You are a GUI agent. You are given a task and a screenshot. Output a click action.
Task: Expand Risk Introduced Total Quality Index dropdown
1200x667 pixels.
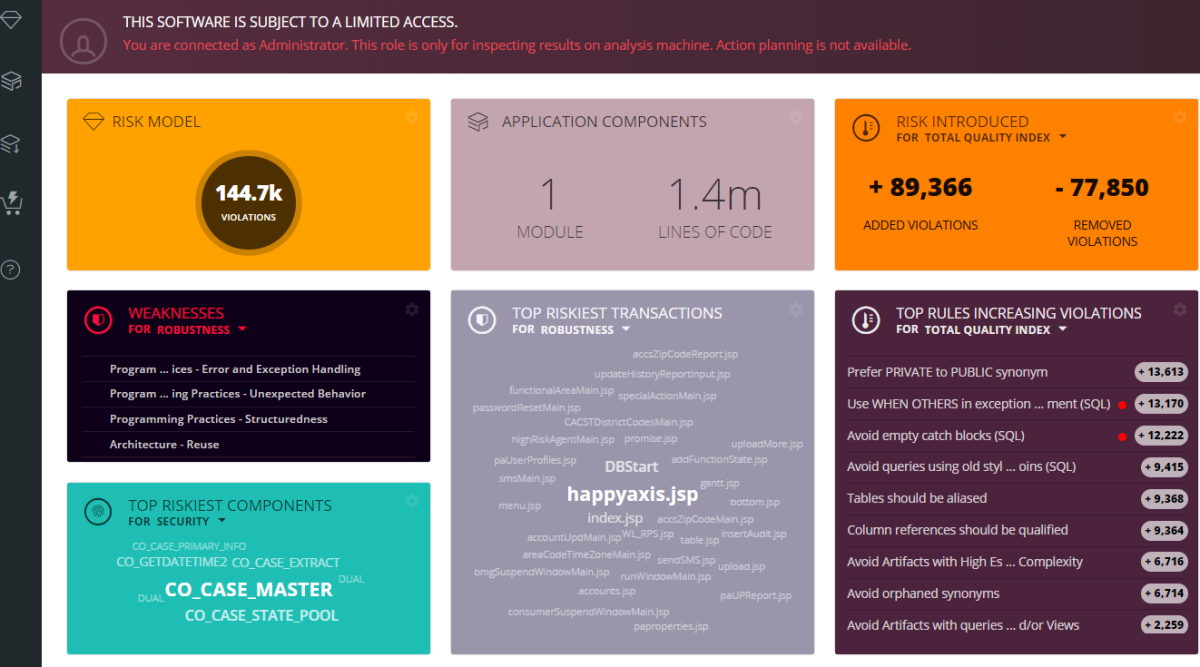pyautogui.click(x=1062, y=137)
